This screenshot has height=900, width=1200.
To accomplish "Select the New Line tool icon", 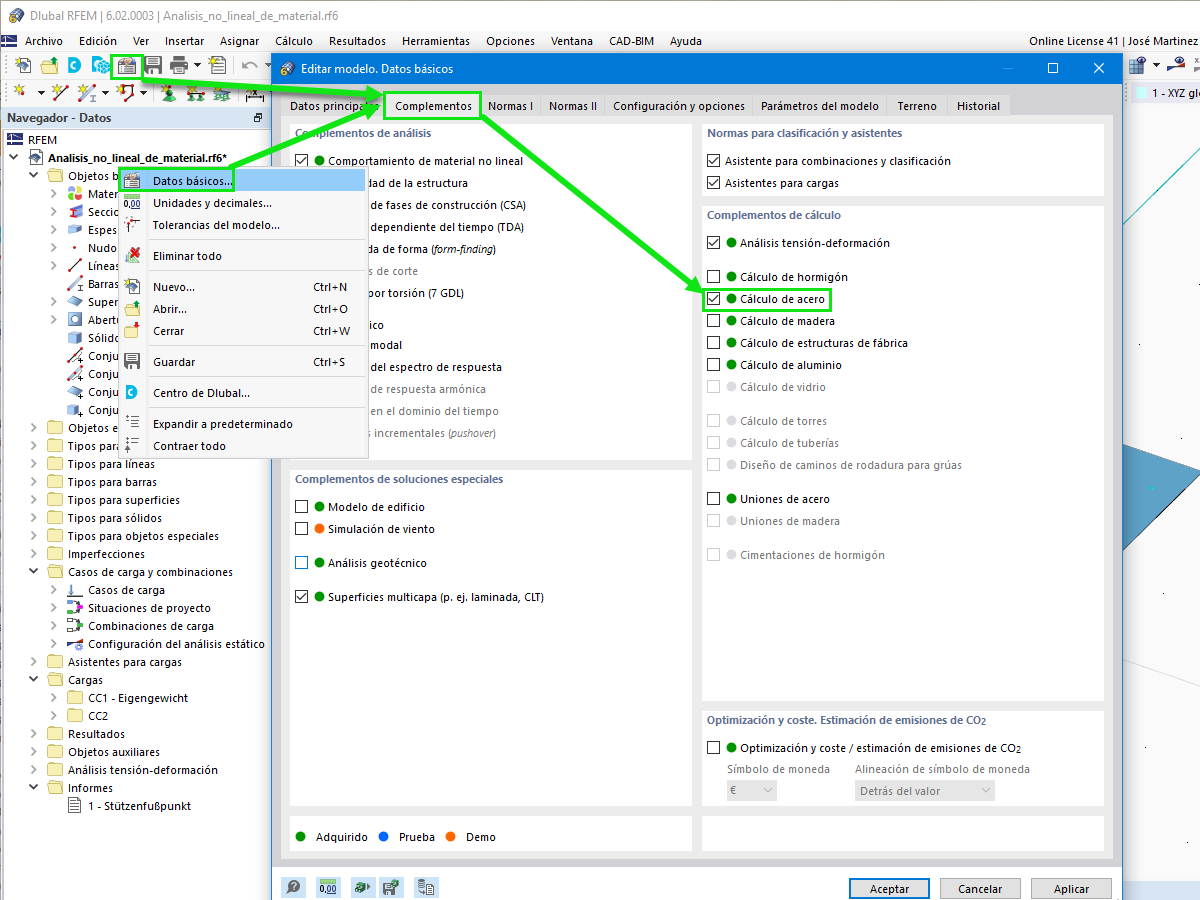I will pos(60,92).
